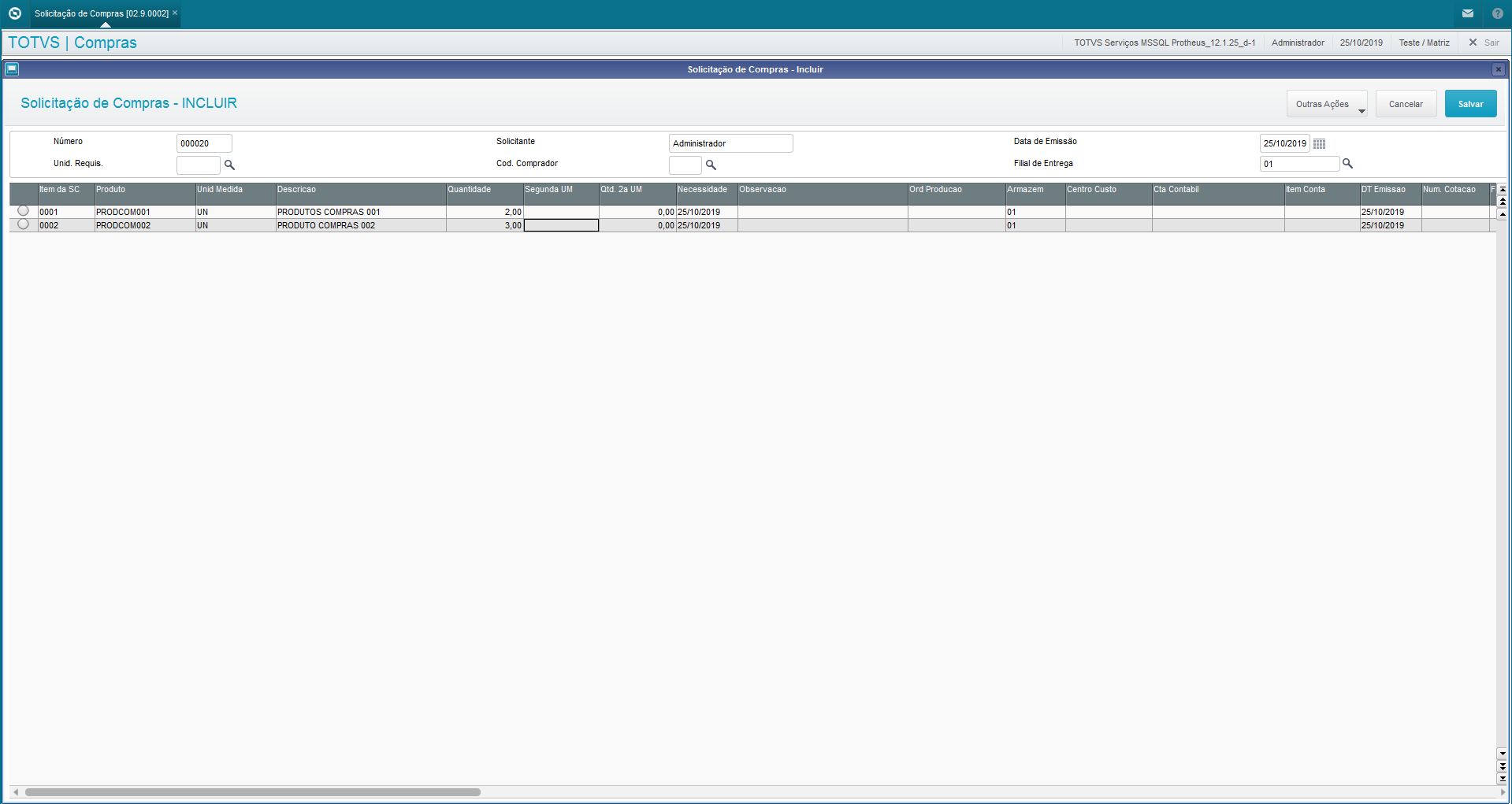Click the Armazem column header
This screenshot has height=804, width=1512.
(1035, 194)
